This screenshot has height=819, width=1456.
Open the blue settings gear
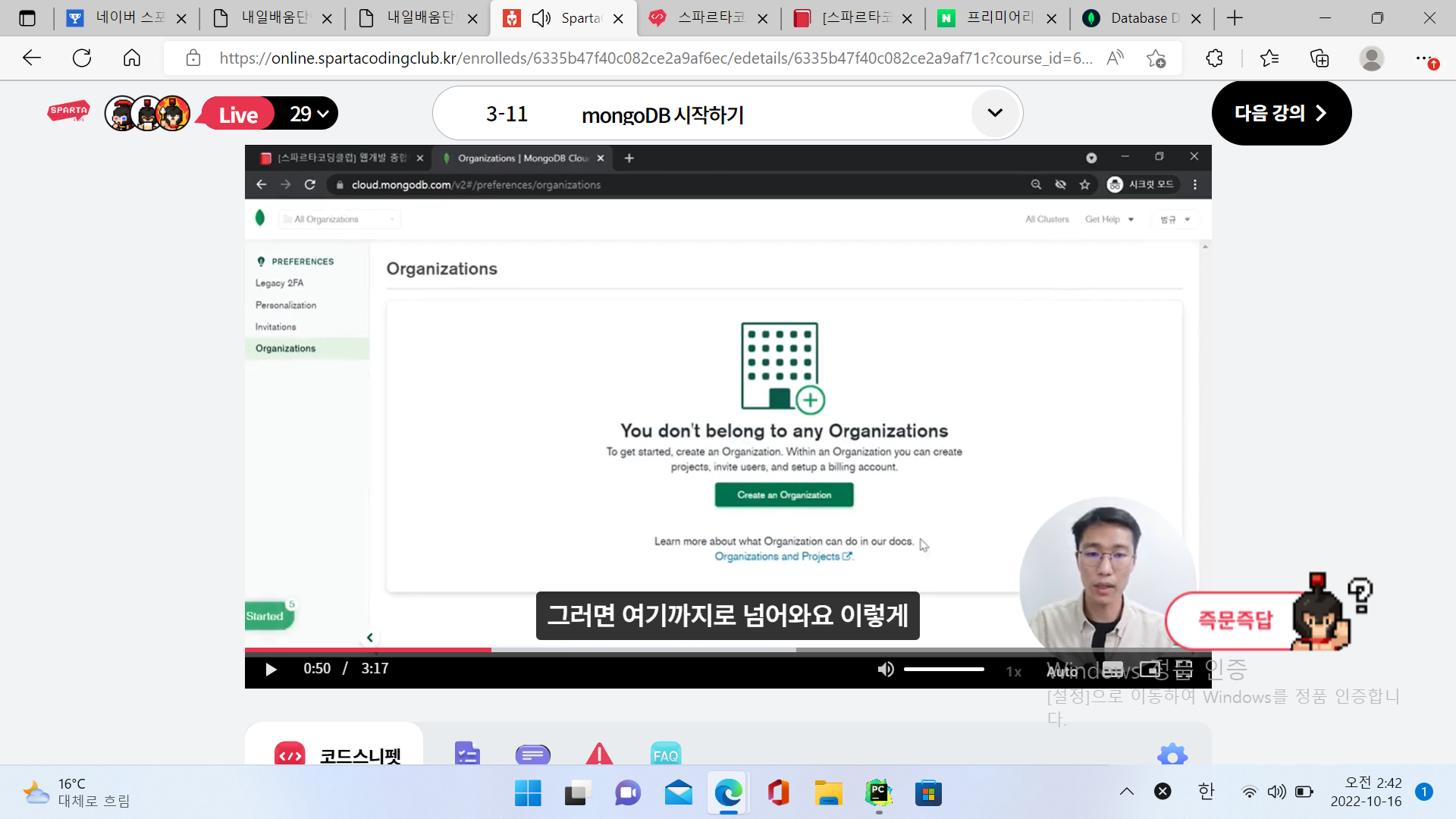coord(1172,755)
